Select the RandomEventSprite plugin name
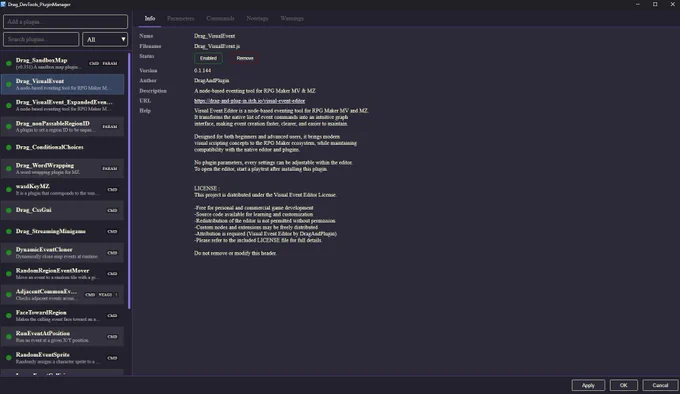This screenshot has height=394, width=680. point(42,355)
